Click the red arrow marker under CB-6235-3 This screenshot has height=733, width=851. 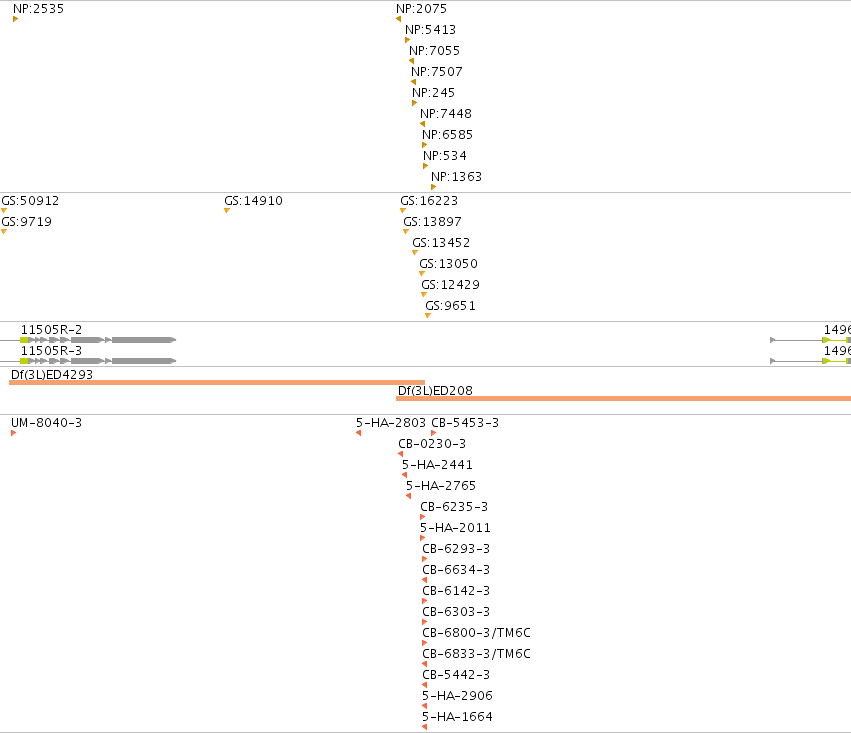coord(423,517)
